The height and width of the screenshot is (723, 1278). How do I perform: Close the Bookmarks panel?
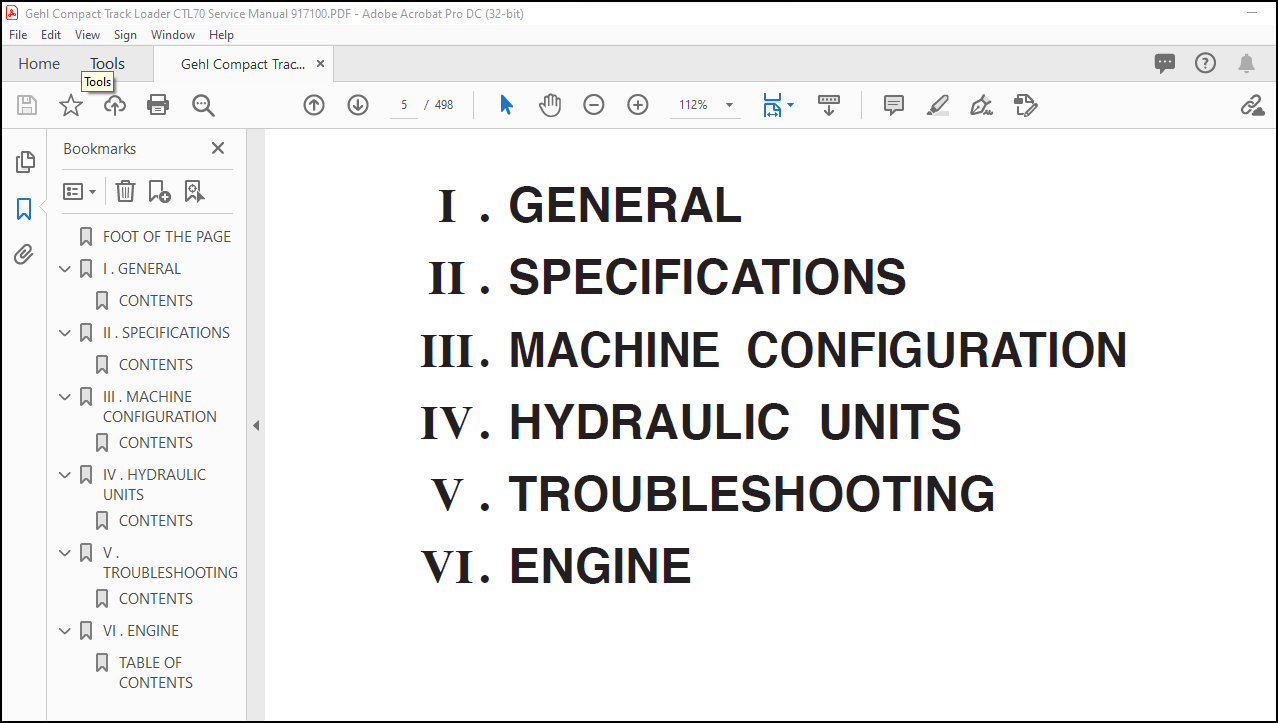[218, 148]
